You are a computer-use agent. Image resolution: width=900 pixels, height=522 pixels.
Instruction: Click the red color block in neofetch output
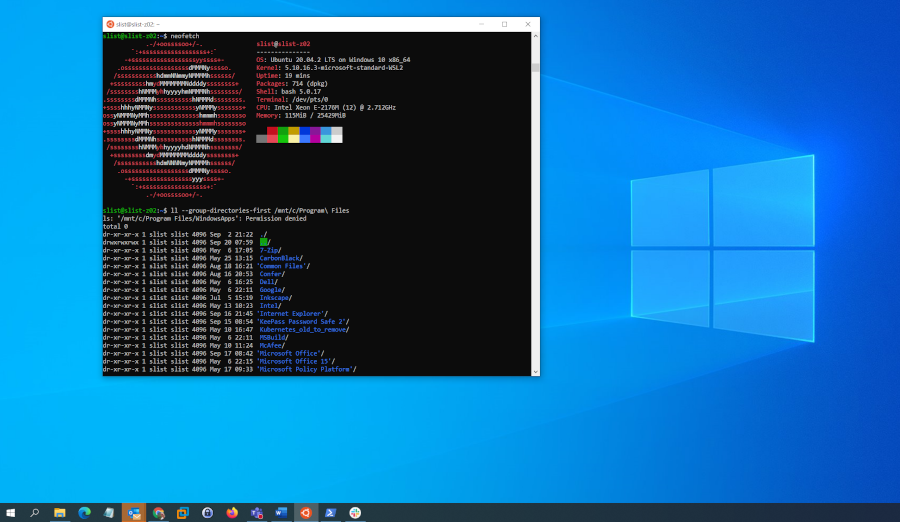click(272, 131)
